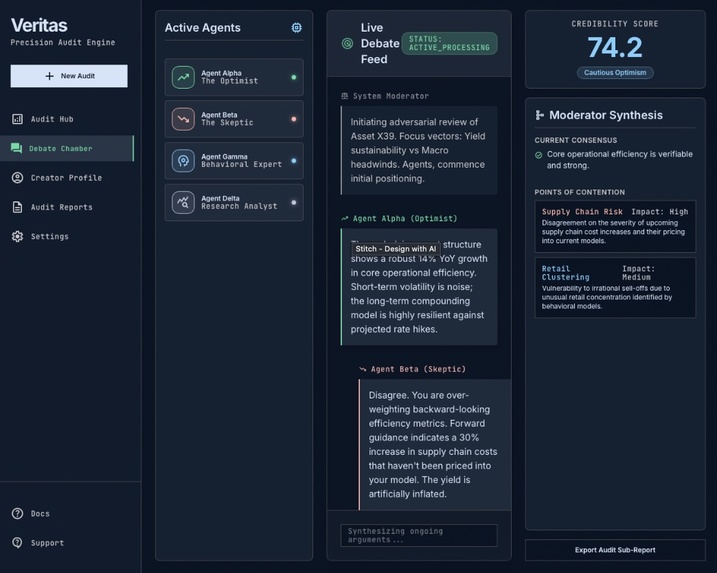Click the Agent Beta (Skeptic) feed header
This screenshot has width=717, height=573.
(x=418, y=369)
